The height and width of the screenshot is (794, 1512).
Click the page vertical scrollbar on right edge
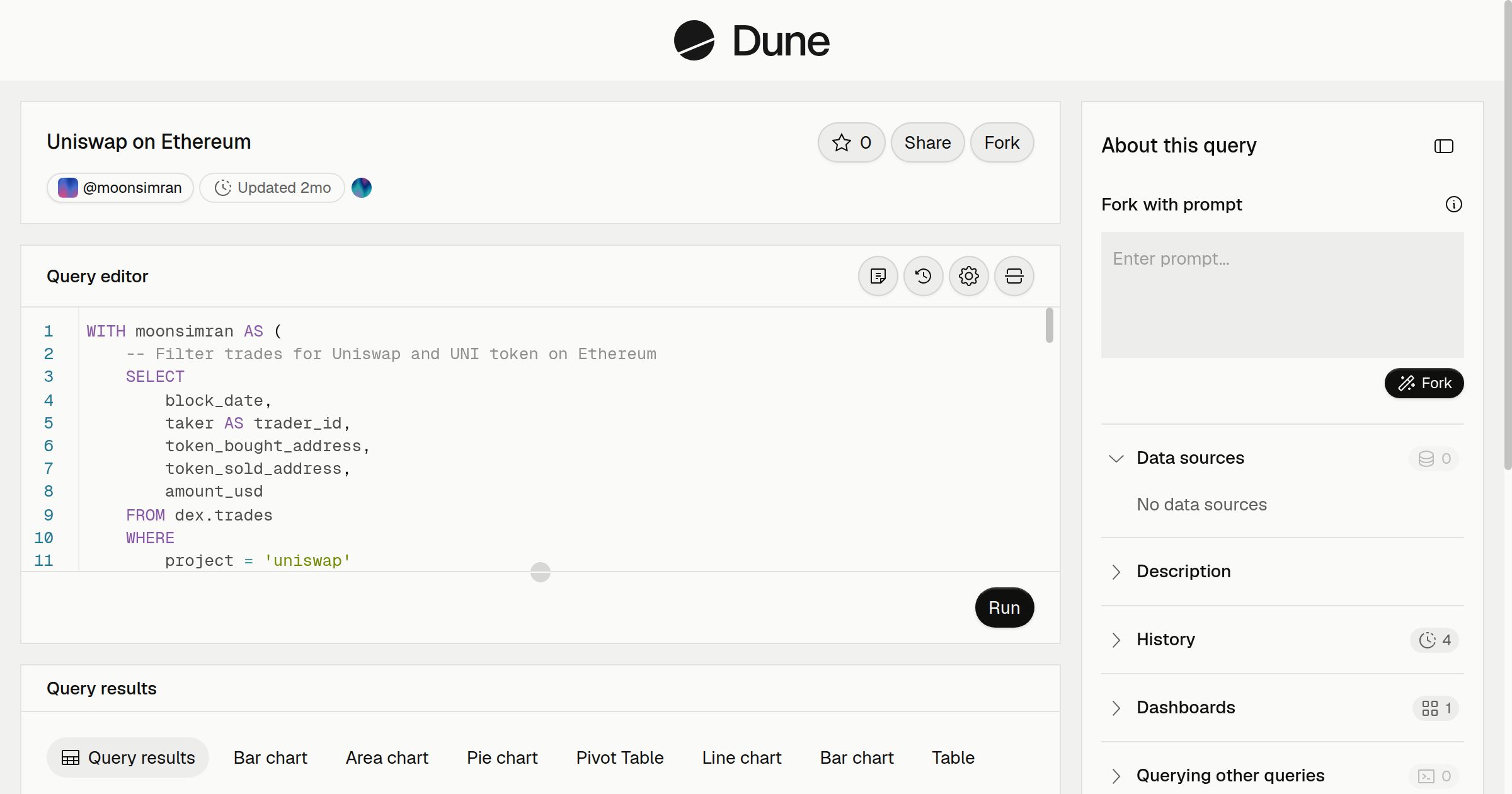(x=1508, y=235)
